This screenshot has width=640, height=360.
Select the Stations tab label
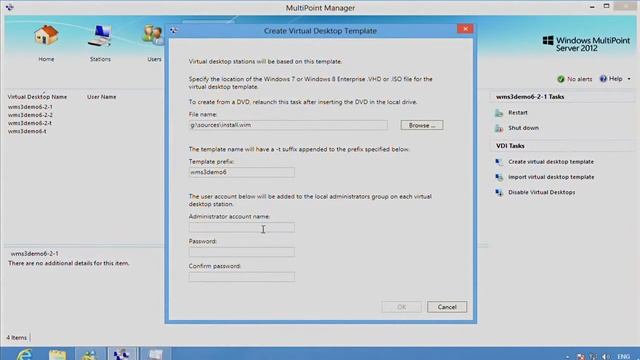point(100,59)
